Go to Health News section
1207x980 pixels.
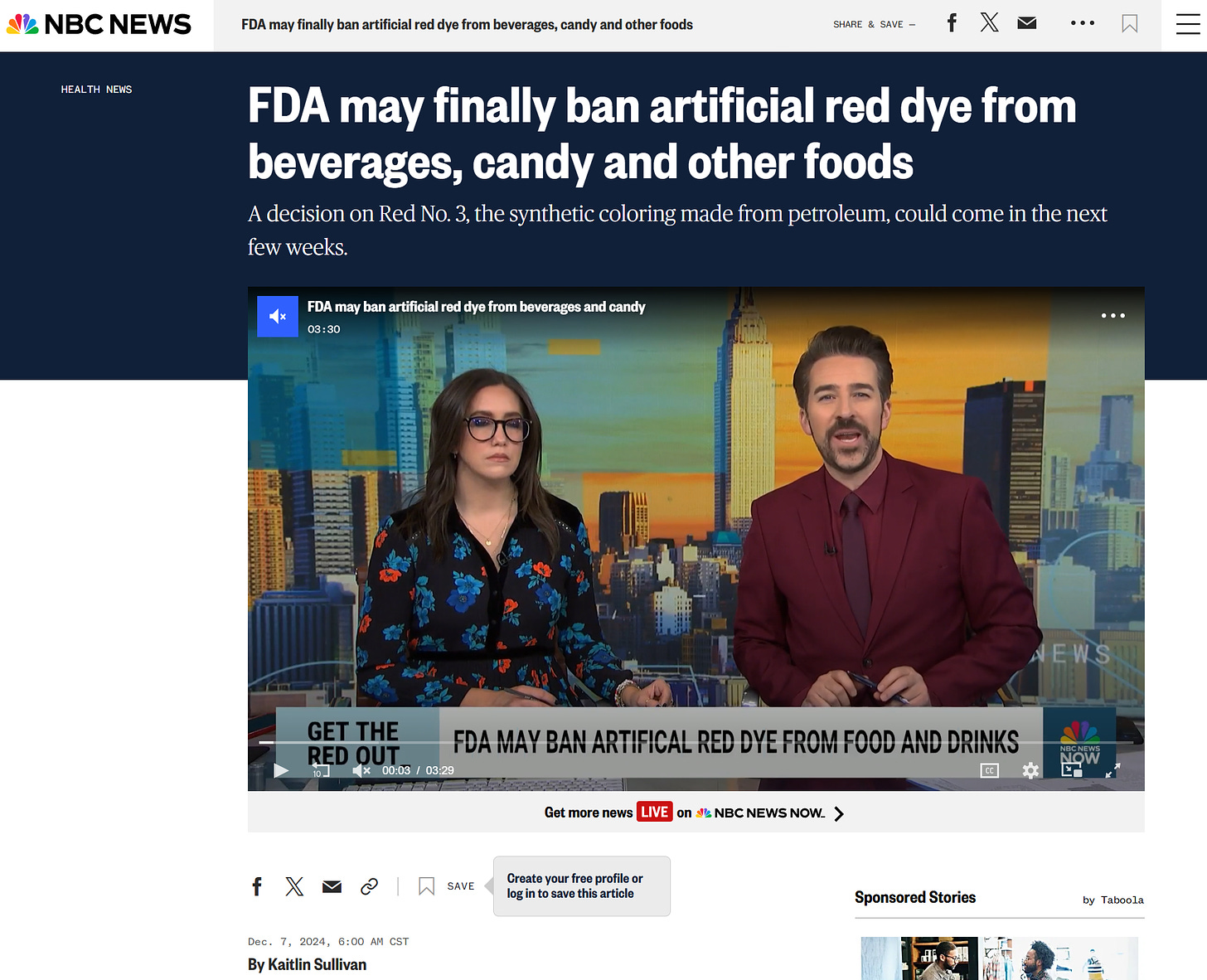[x=96, y=90]
